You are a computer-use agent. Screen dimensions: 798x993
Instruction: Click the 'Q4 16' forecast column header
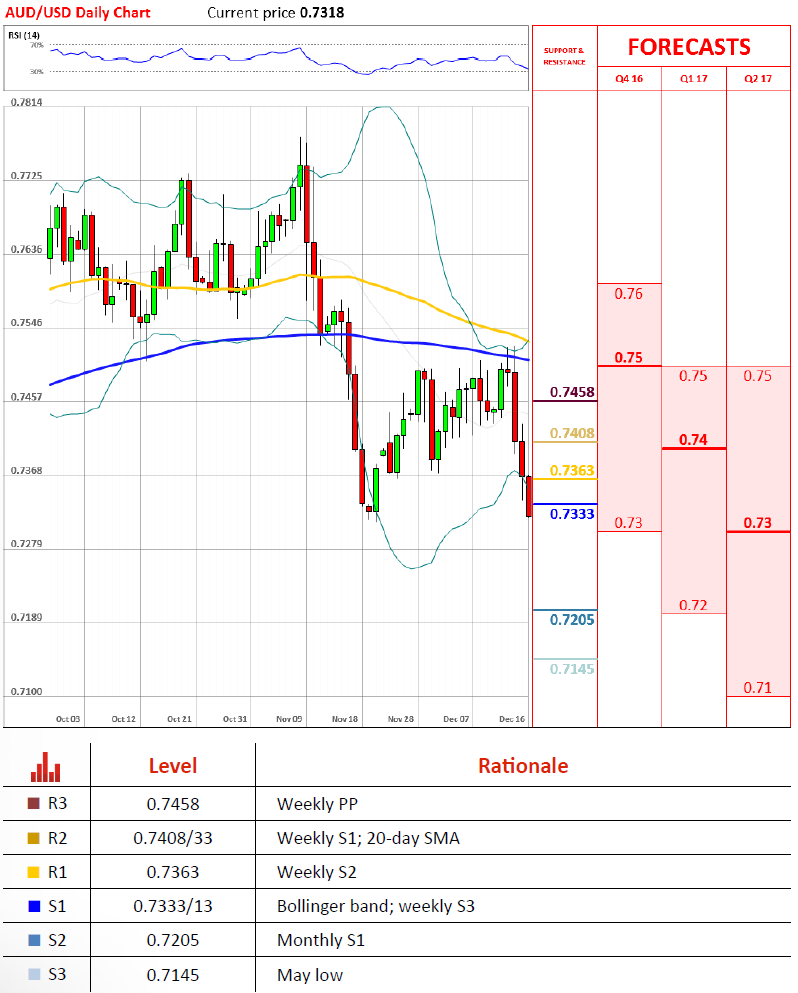pos(629,79)
